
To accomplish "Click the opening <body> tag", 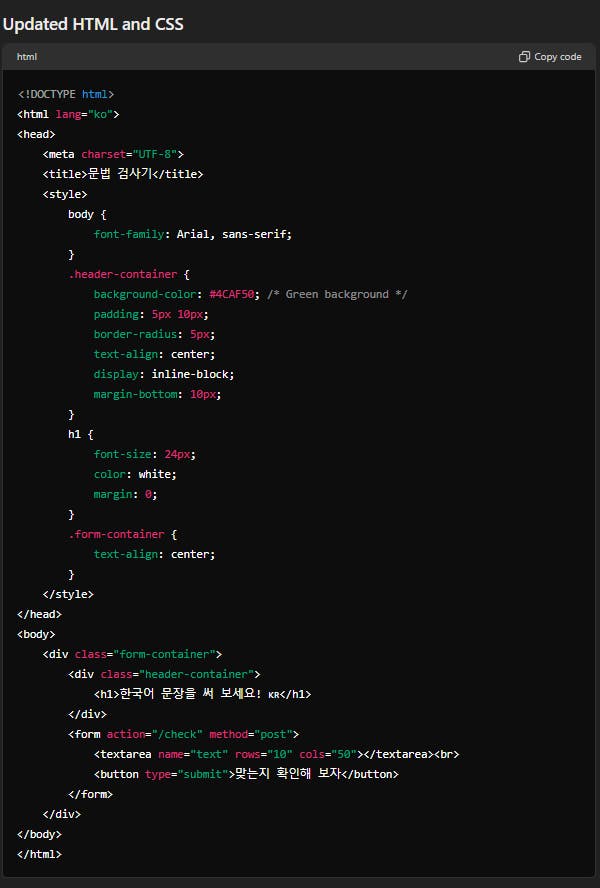I will pos(36,634).
